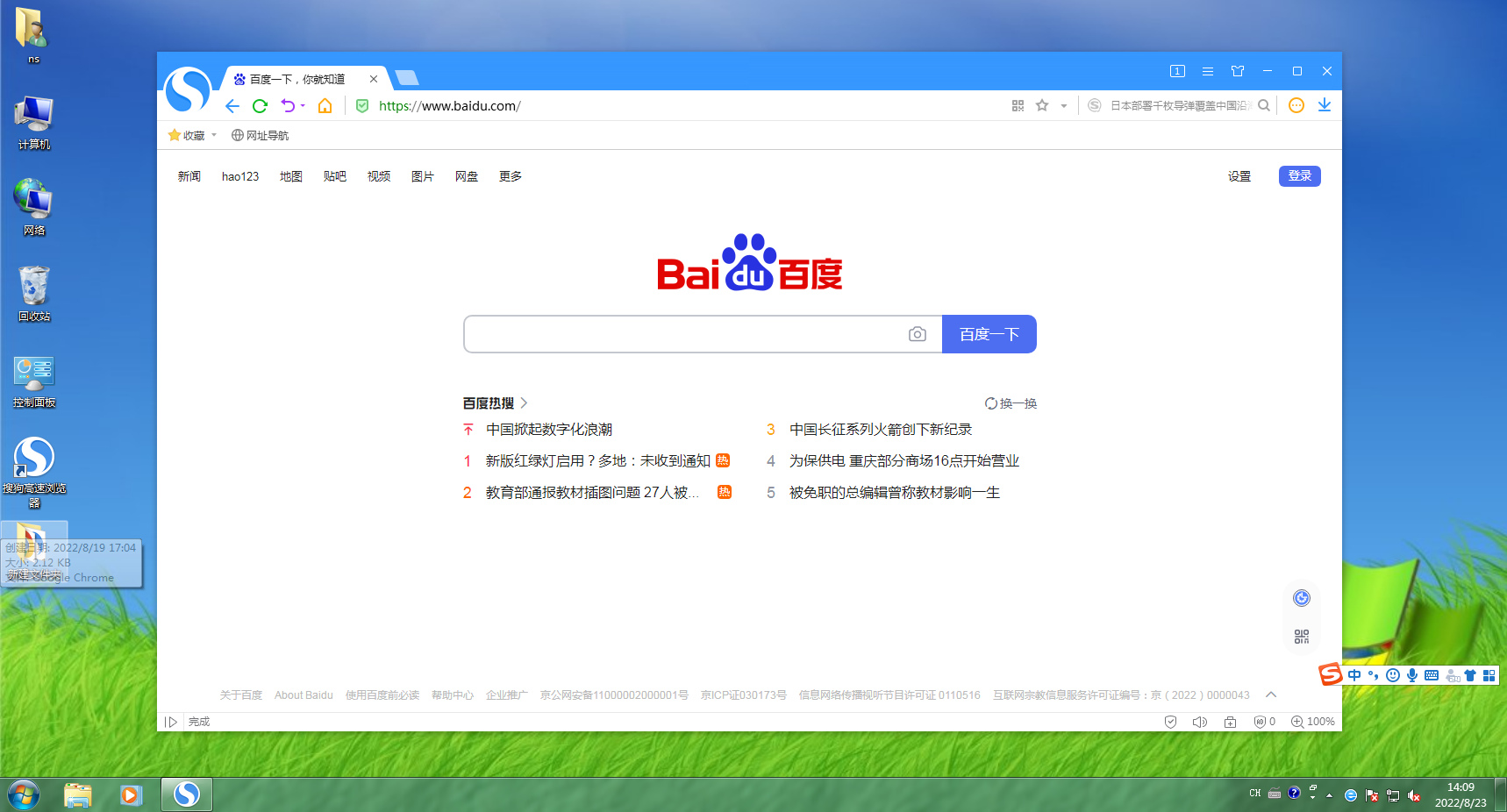Bookmark page with the star icon

1042,105
